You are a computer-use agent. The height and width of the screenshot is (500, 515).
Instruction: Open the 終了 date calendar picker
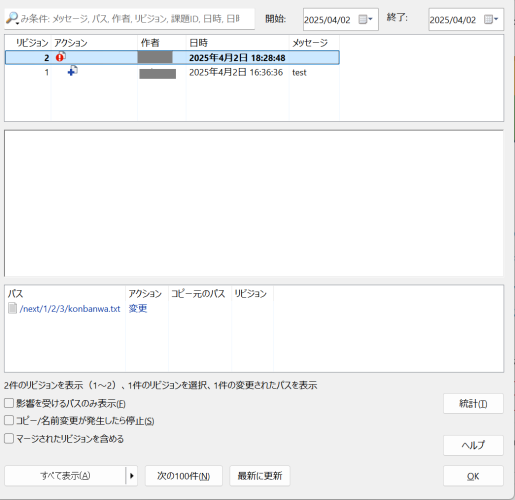click(491, 19)
